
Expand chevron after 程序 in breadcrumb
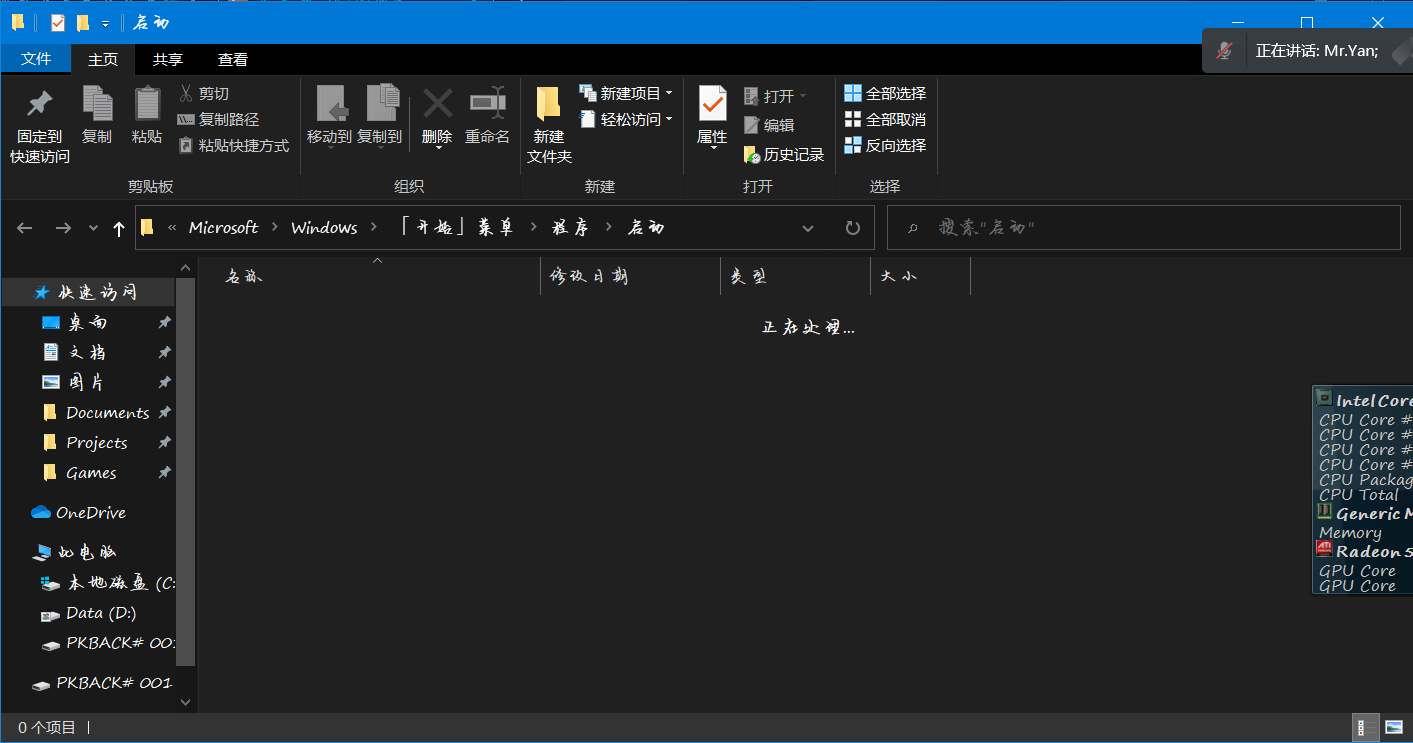click(609, 228)
